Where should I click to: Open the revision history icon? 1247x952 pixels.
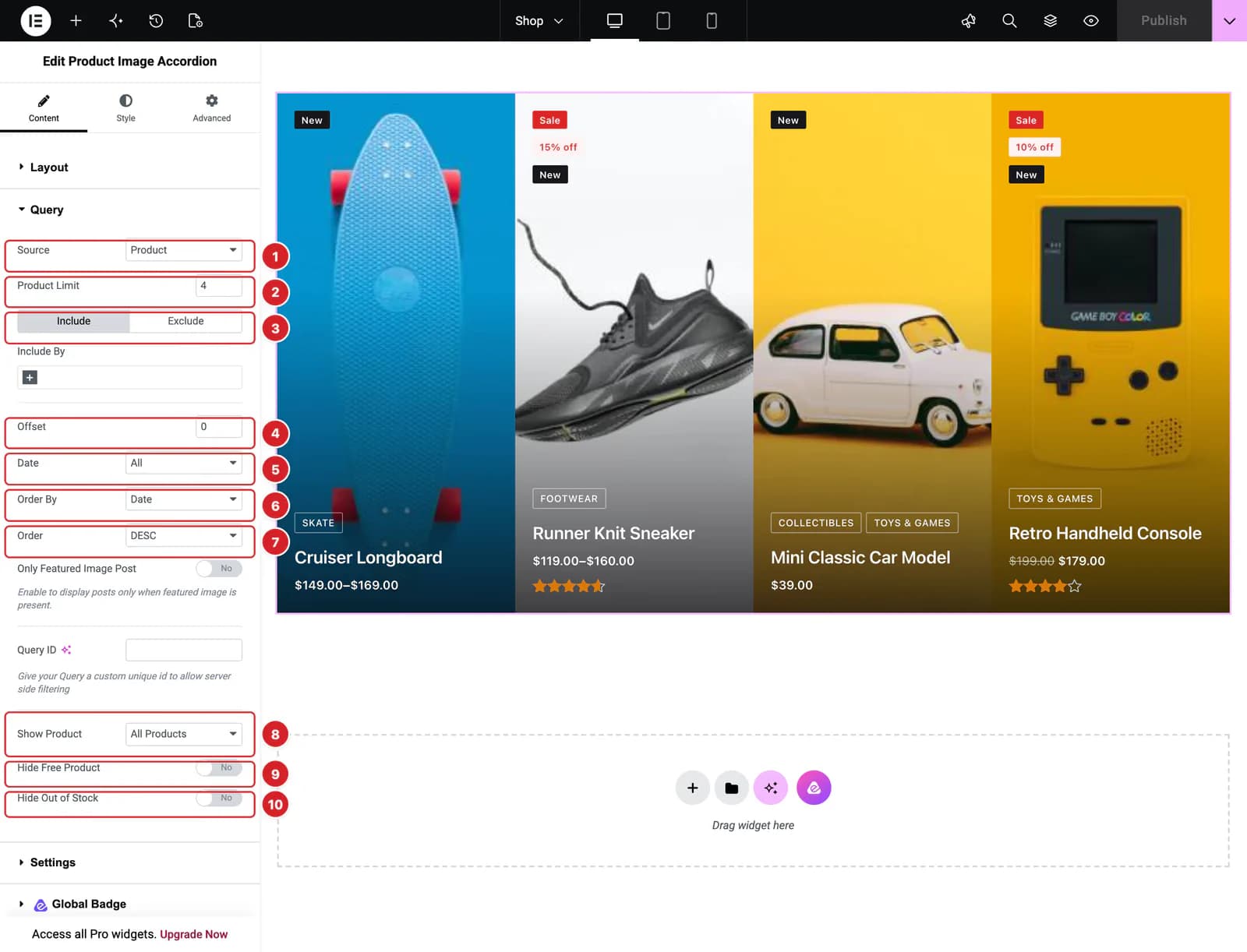(156, 21)
